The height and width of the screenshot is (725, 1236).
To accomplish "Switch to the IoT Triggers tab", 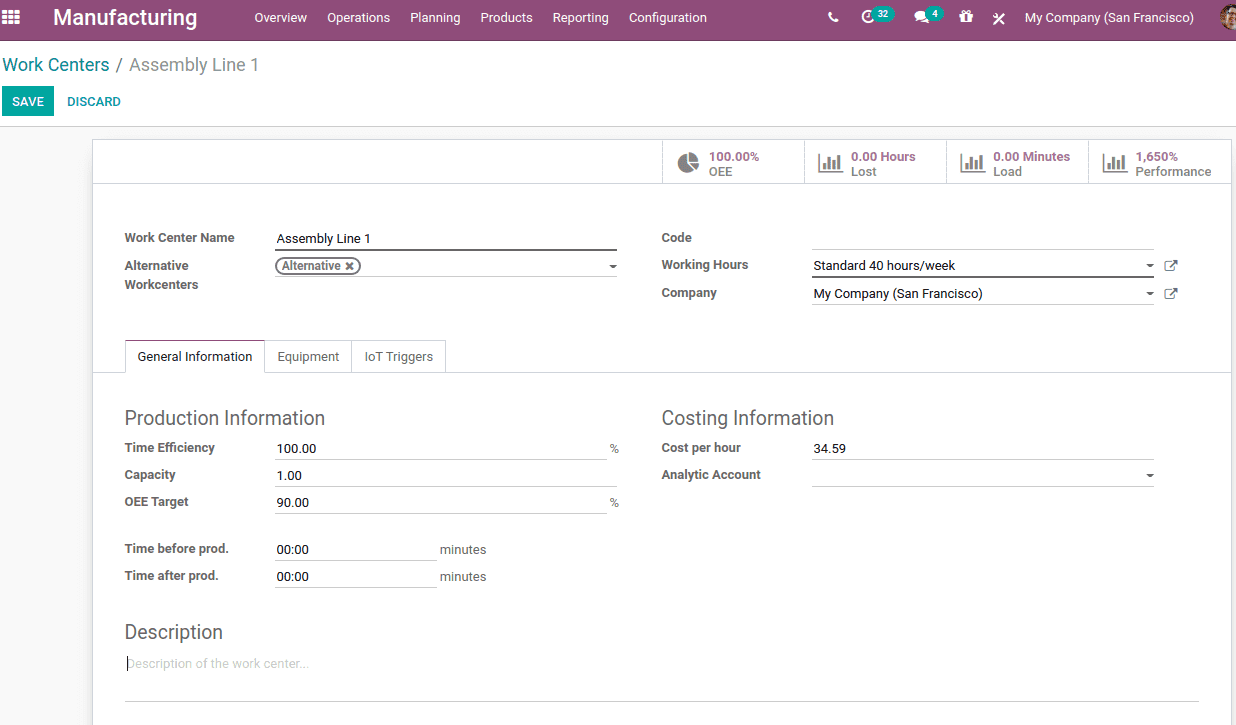I will pyautogui.click(x=399, y=357).
